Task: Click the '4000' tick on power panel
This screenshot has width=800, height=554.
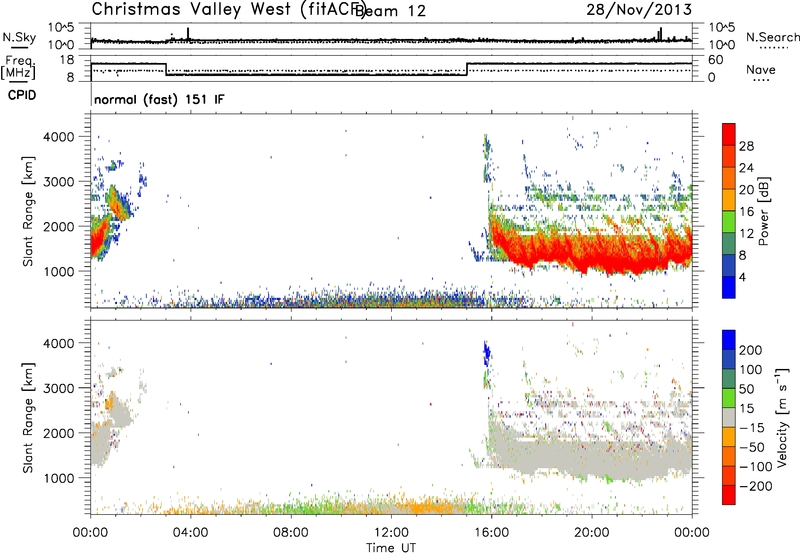Action: [x=58, y=137]
